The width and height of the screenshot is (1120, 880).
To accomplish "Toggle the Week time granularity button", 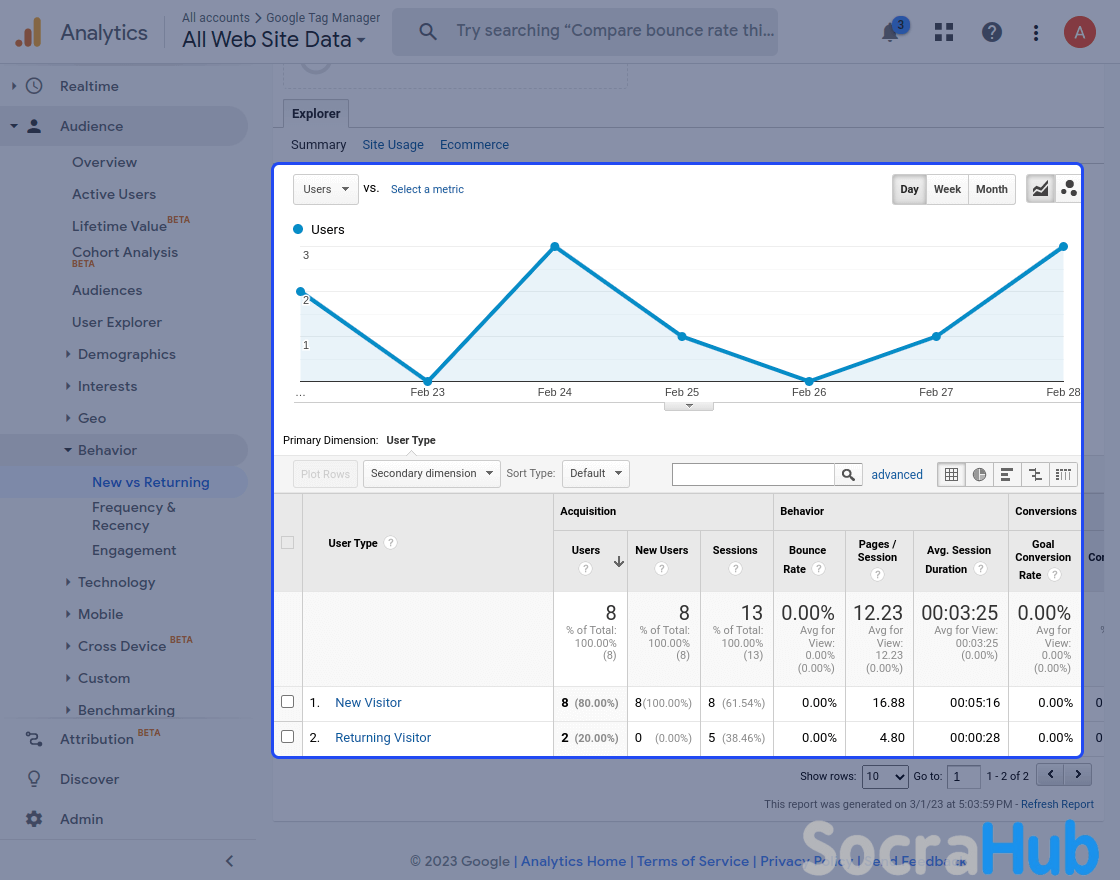I will (x=947, y=189).
